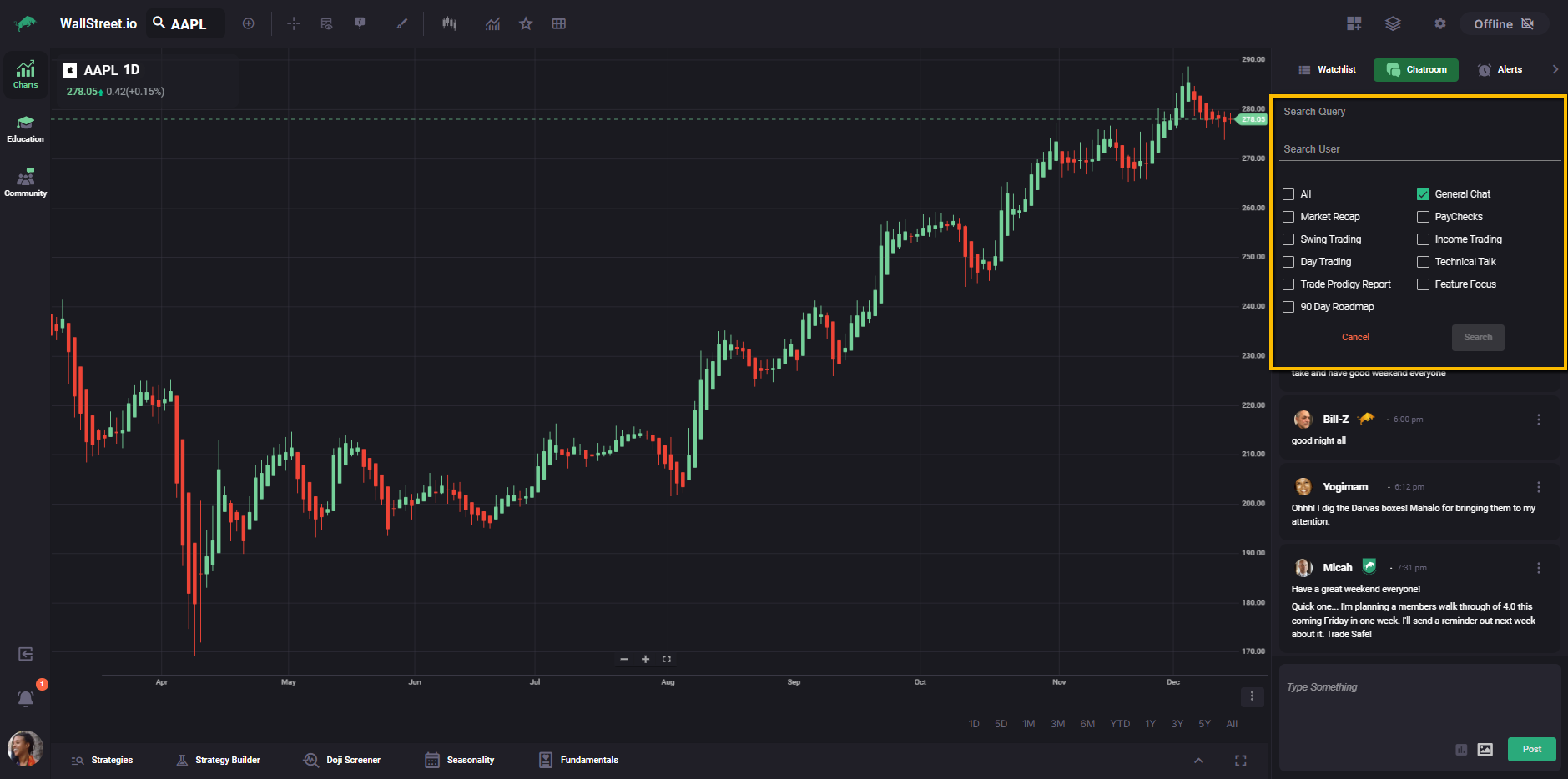Expand more tabs with right chevron
This screenshot has width=1568, height=779.
[1555, 69]
